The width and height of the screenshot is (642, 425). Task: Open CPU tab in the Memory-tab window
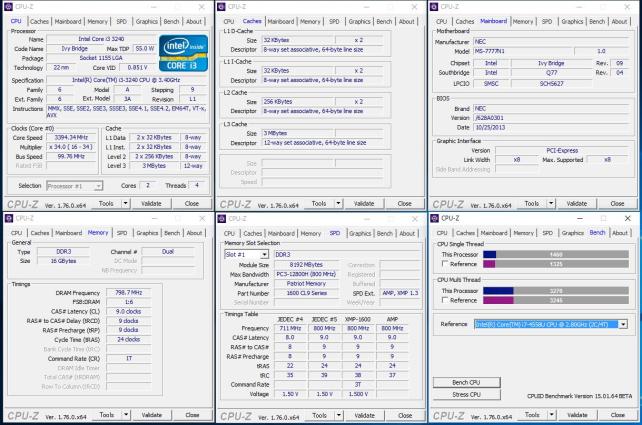tap(17, 233)
